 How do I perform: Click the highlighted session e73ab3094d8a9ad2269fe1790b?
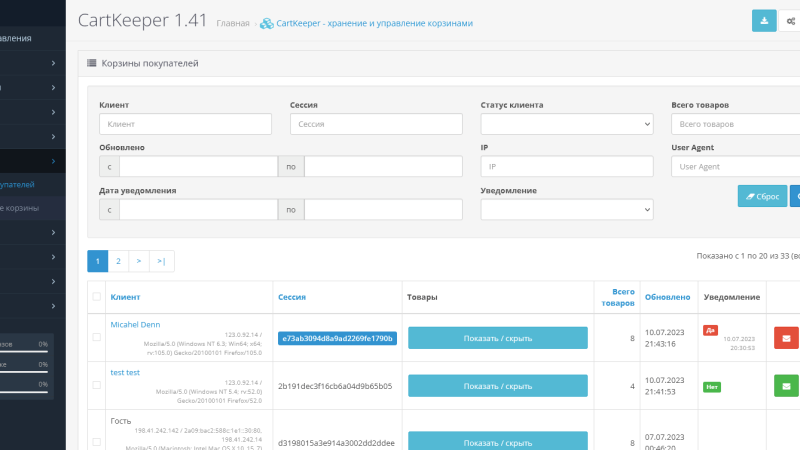pos(337,338)
